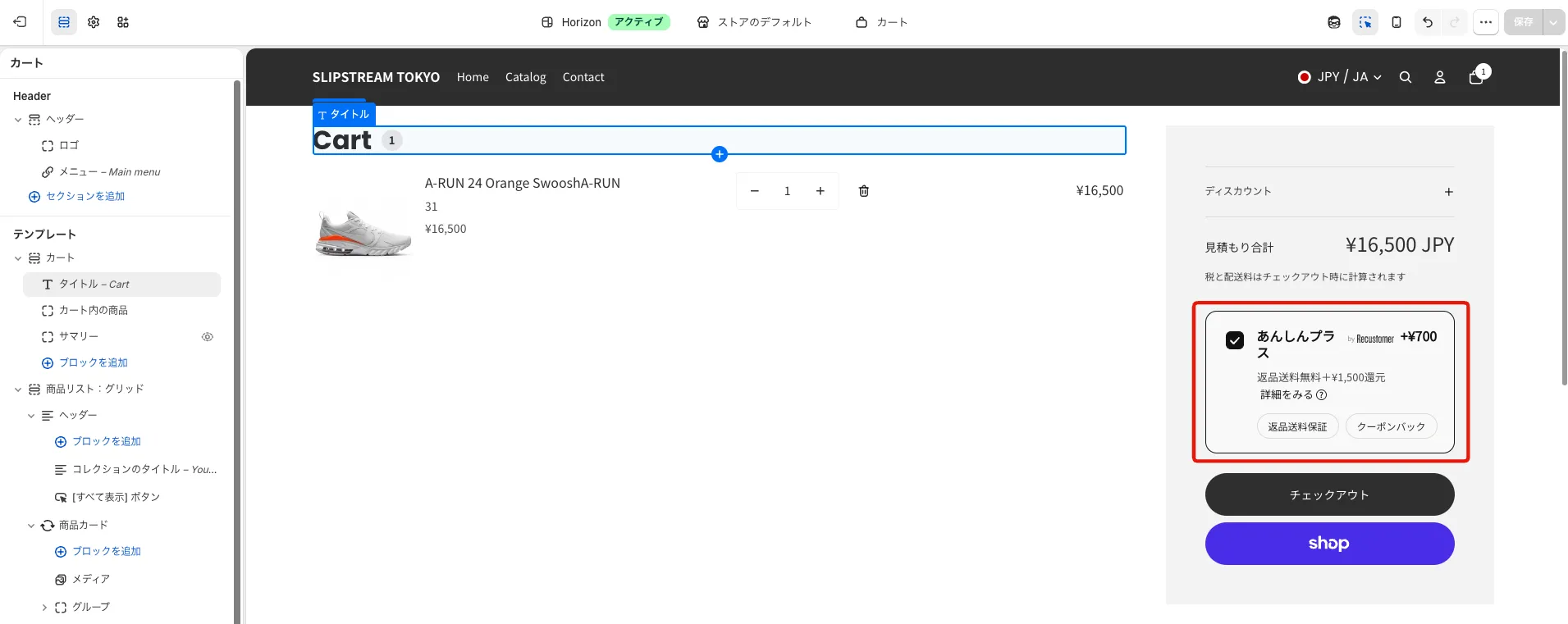
Task: Open theme settings gear icon
Action: click(x=94, y=22)
